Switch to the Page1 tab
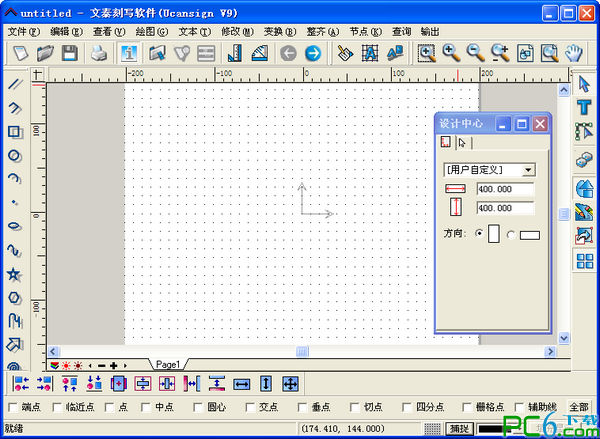 (166, 365)
